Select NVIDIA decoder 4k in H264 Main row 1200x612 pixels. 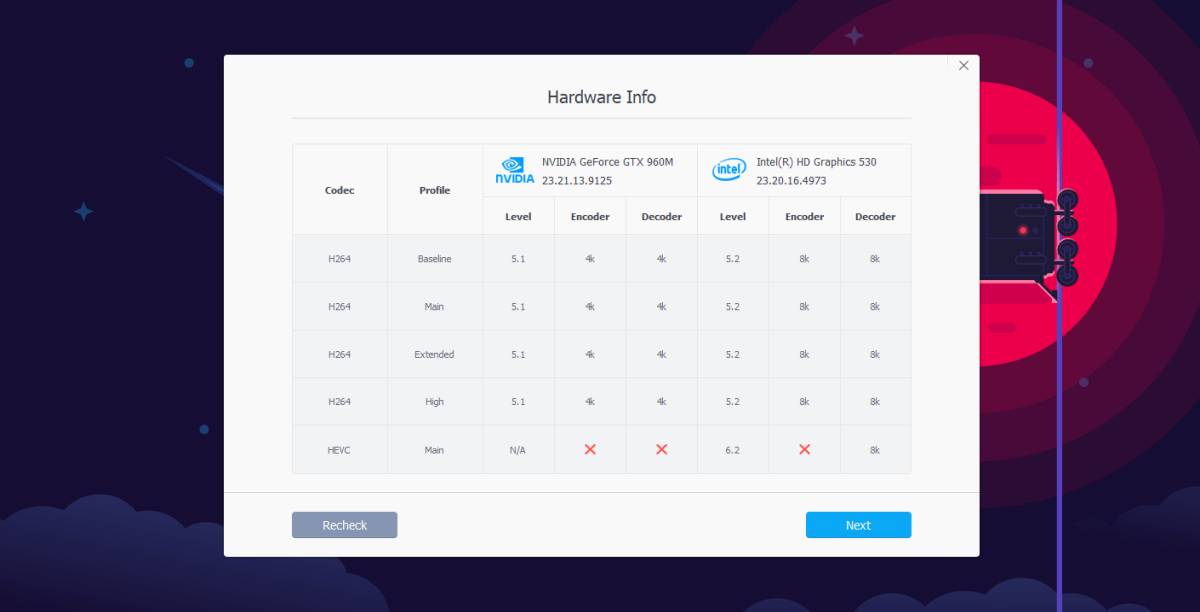point(662,307)
